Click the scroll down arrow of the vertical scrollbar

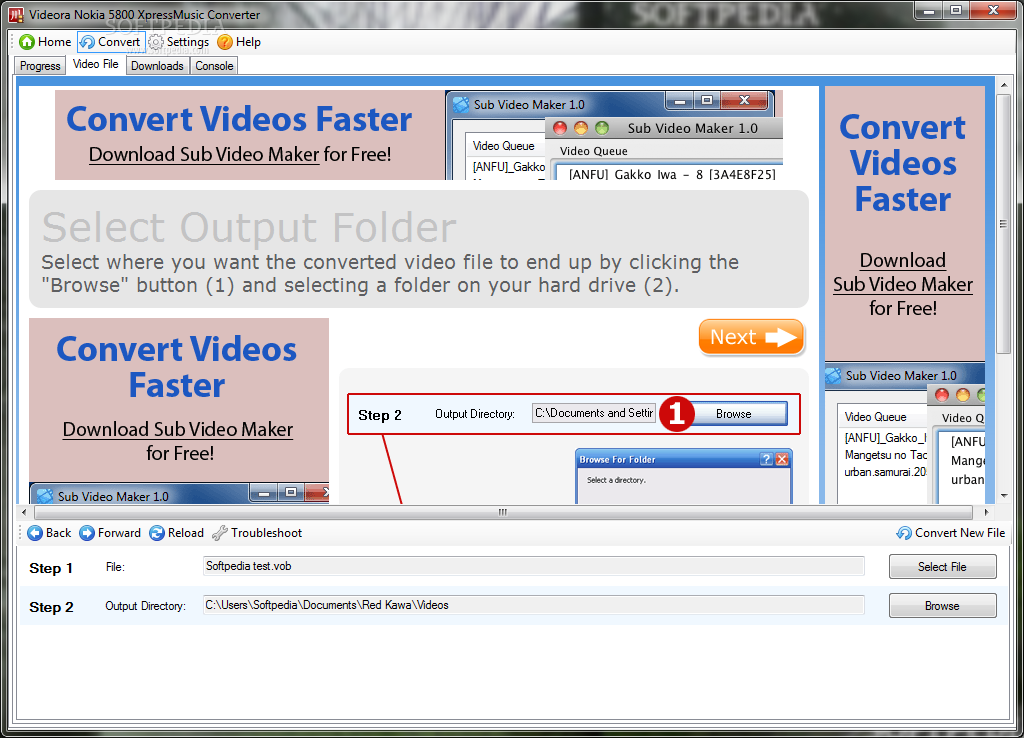tap(1003, 496)
